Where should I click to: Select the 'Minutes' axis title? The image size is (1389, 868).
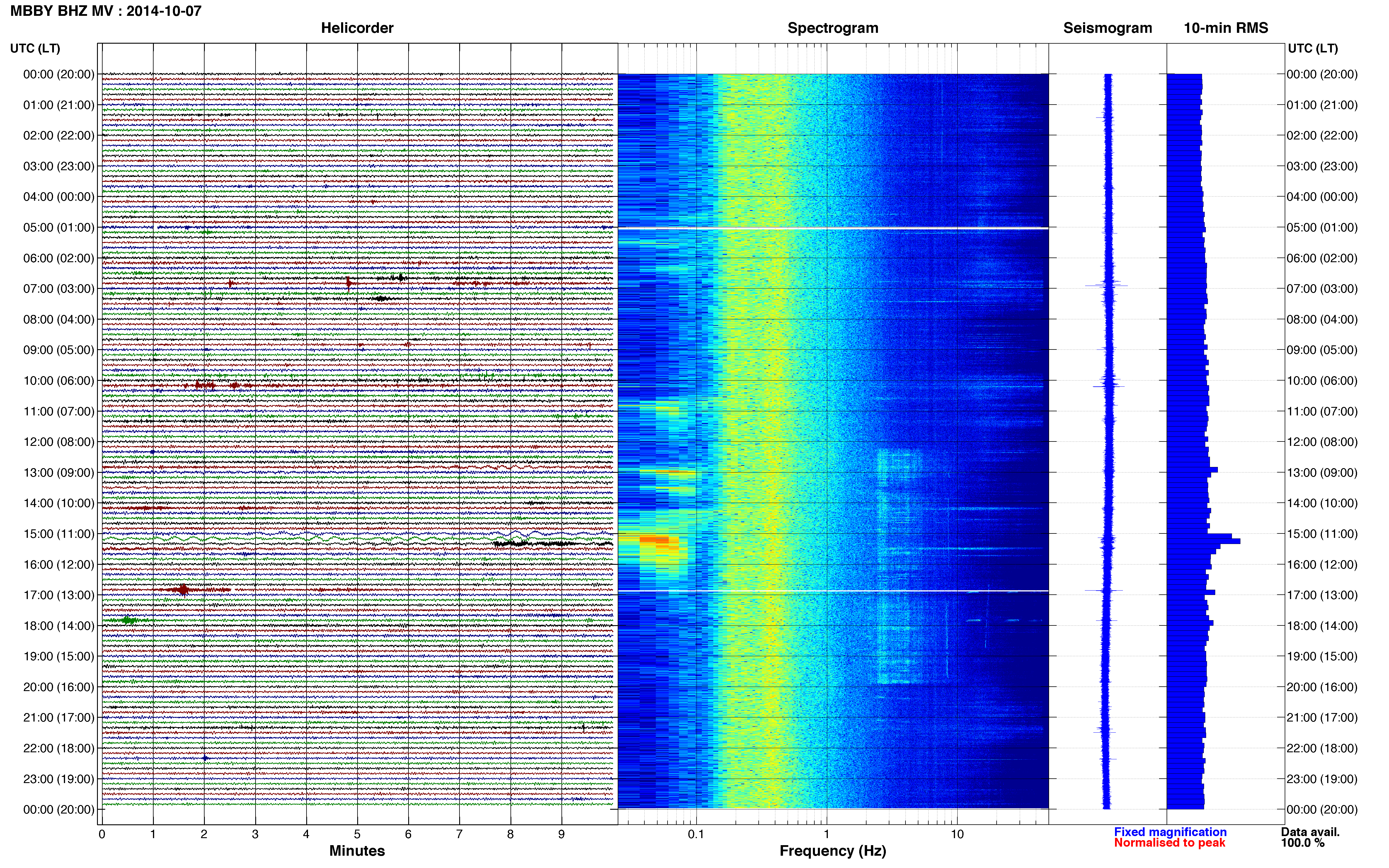tap(357, 851)
